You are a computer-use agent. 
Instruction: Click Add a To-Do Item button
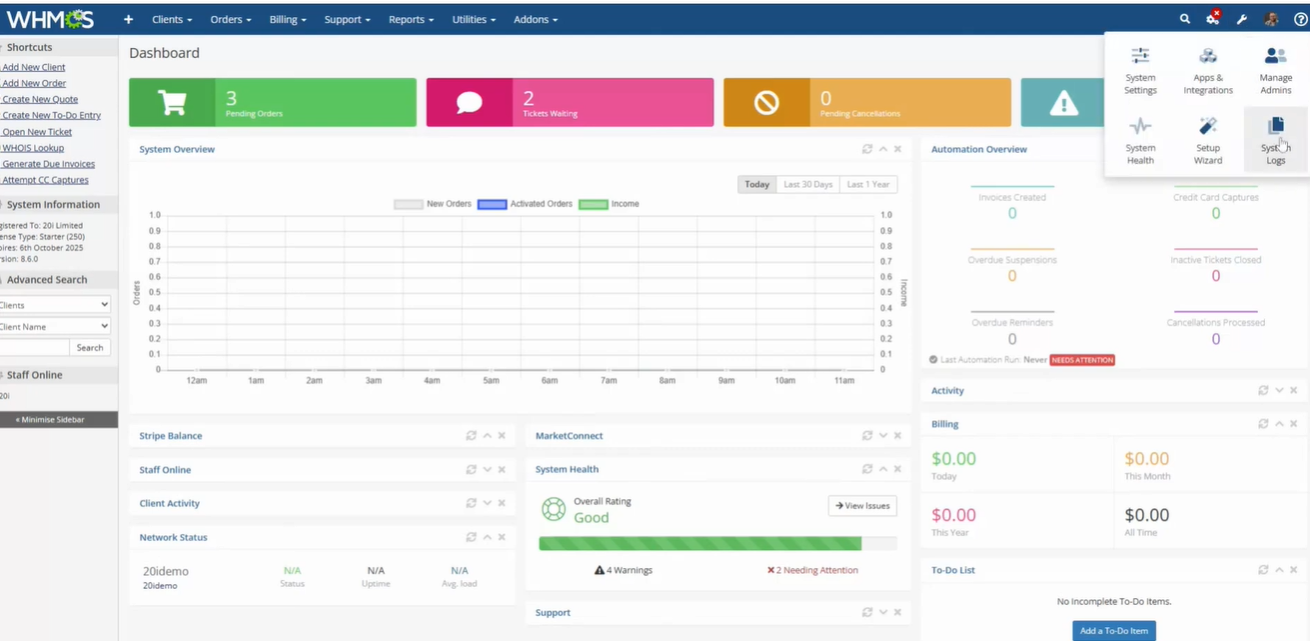(1114, 631)
